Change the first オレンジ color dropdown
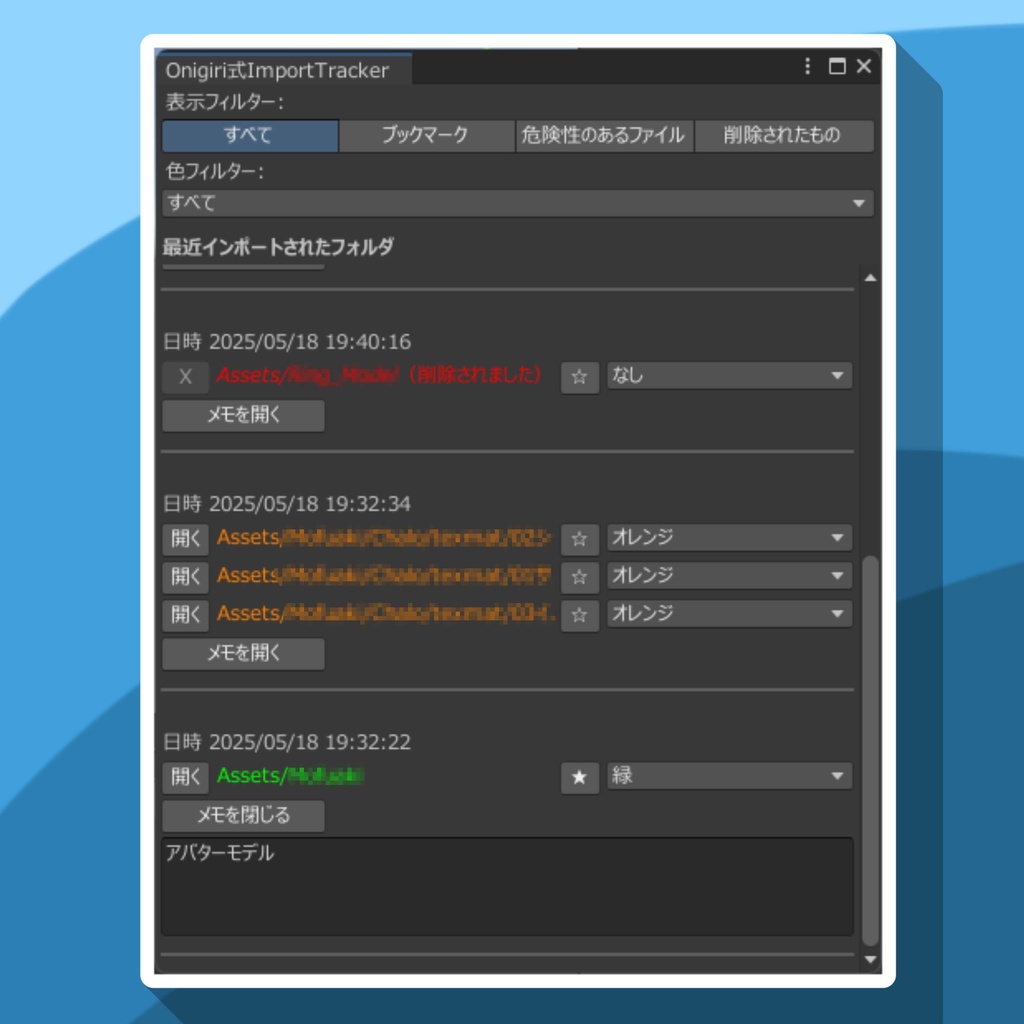Screen dimensions: 1024x1024 728,537
